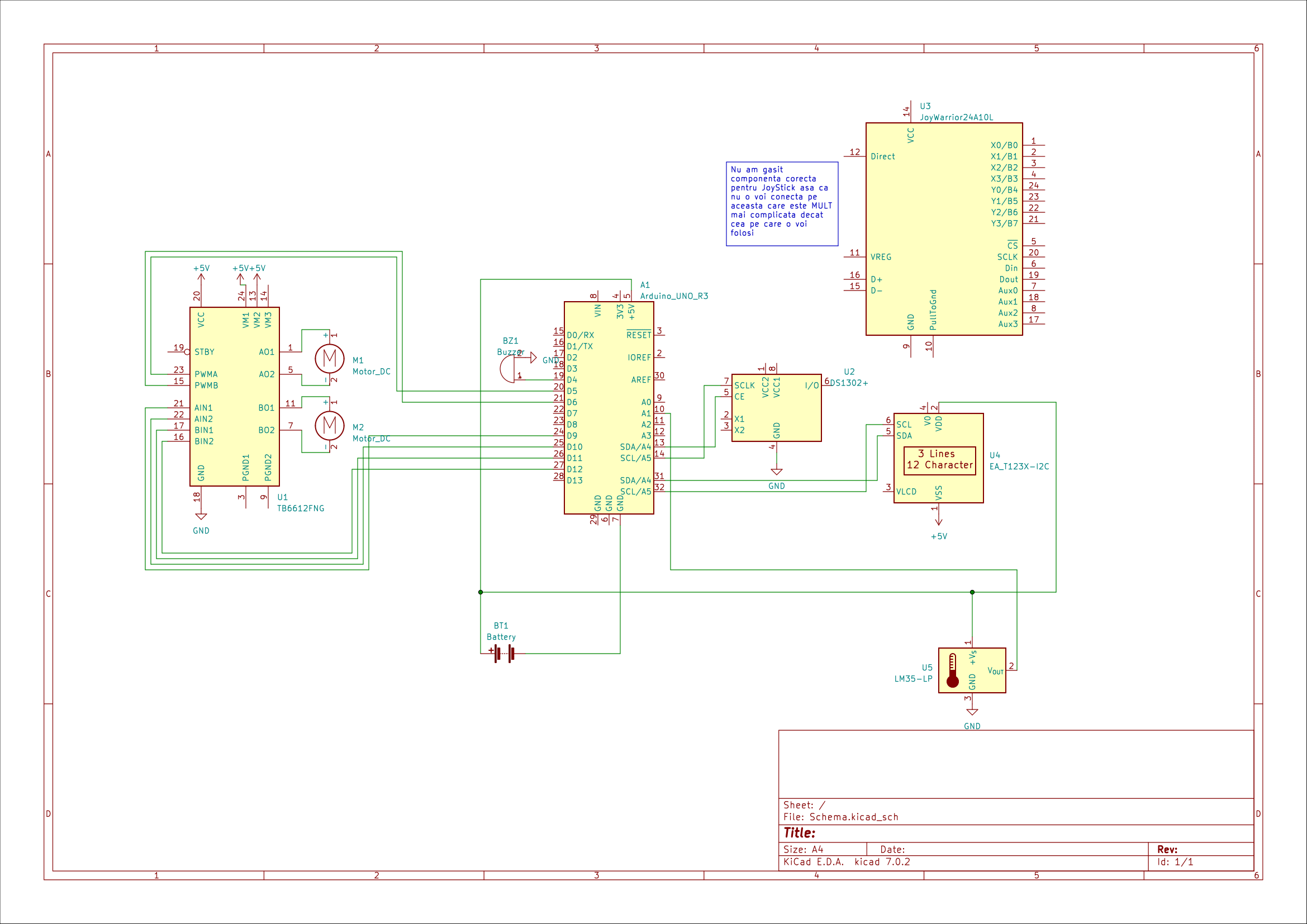This screenshot has width=1307, height=924.
Task: Click 'File: Schema.kicad_sch' in title block
Action: pos(841,817)
